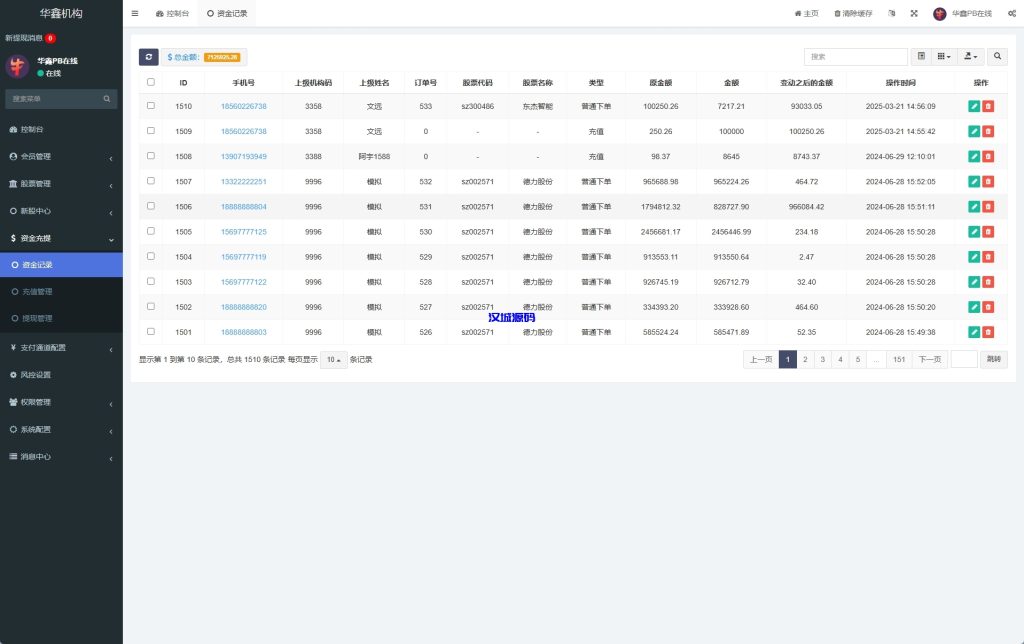Open the rows-per-page dropdown showing 10
Screen dimensions: 1024x644
point(333,360)
